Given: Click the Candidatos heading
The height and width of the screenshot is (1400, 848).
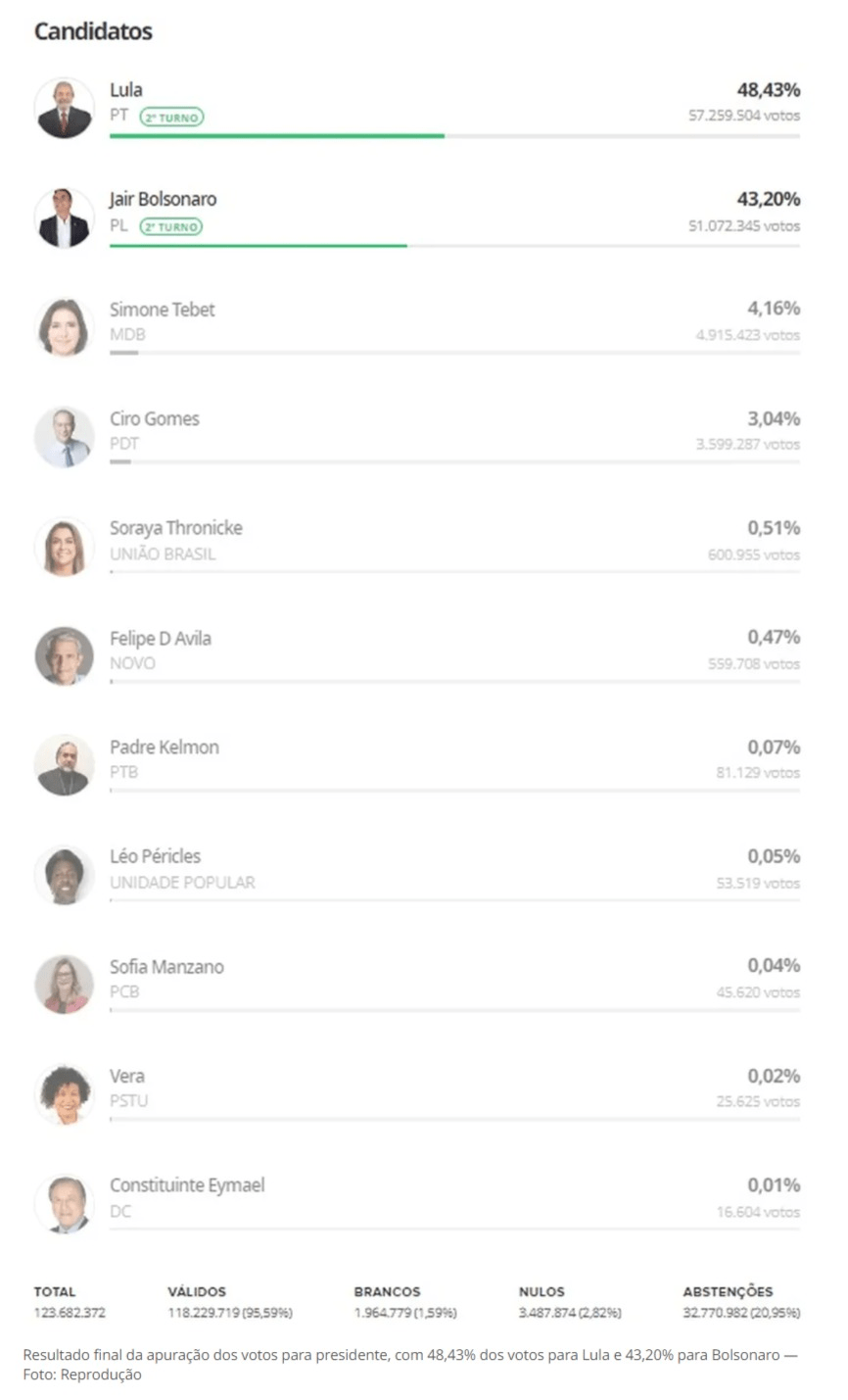Looking at the screenshot, I should (93, 31).
